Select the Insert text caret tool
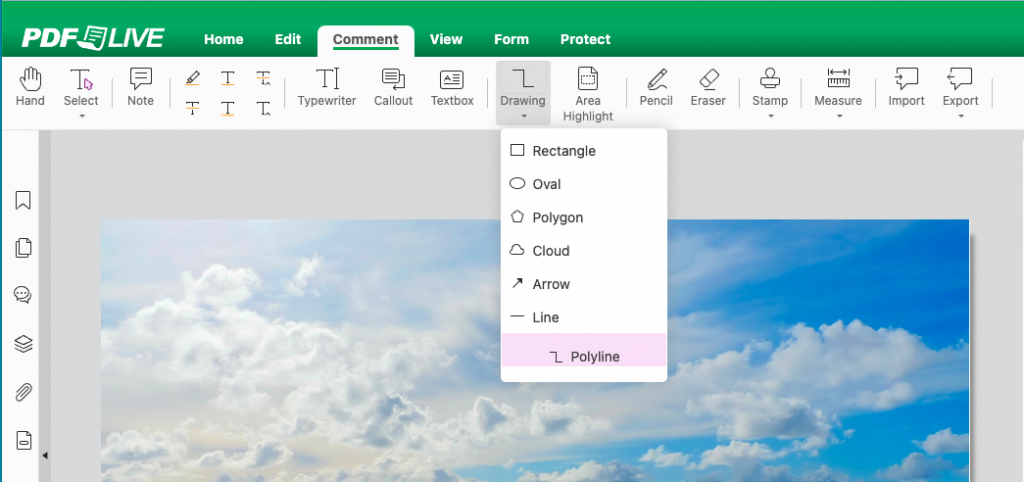The image size is (1024, 482). tap(263, 108)
